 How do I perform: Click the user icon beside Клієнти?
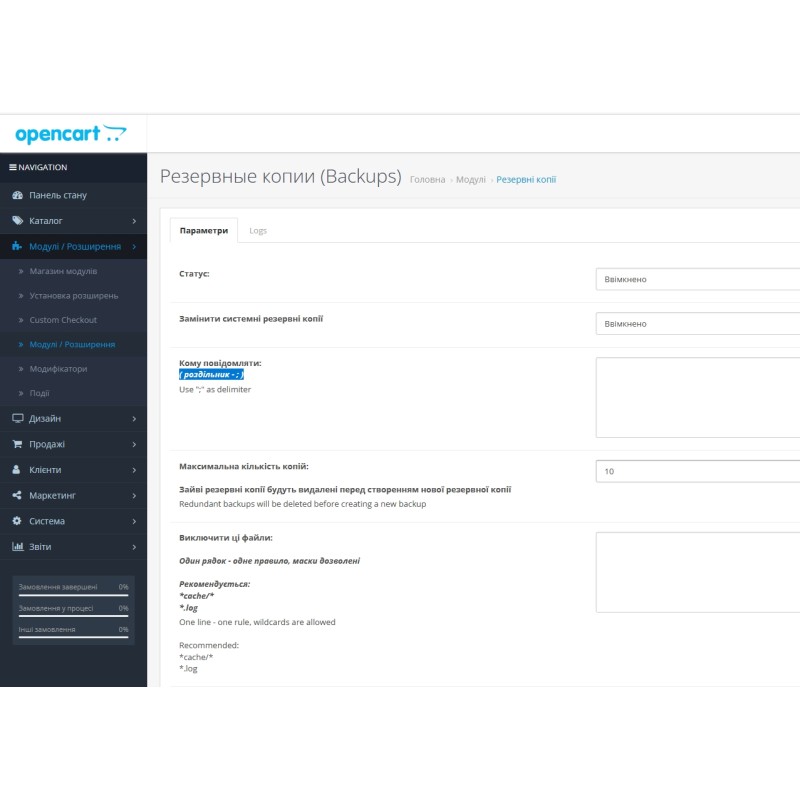[x=17, y=470]
